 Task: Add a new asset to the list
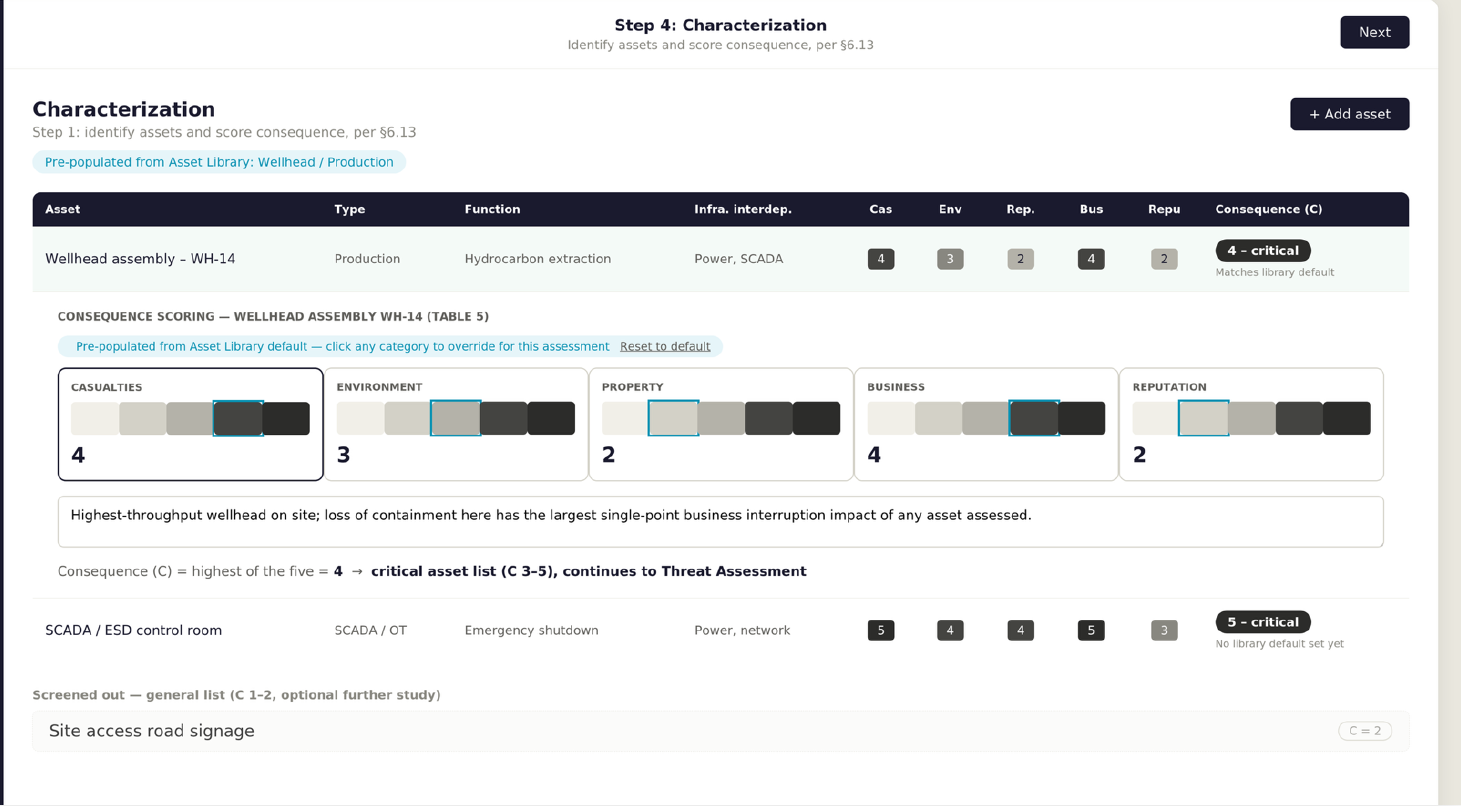tap(1349, 114)
